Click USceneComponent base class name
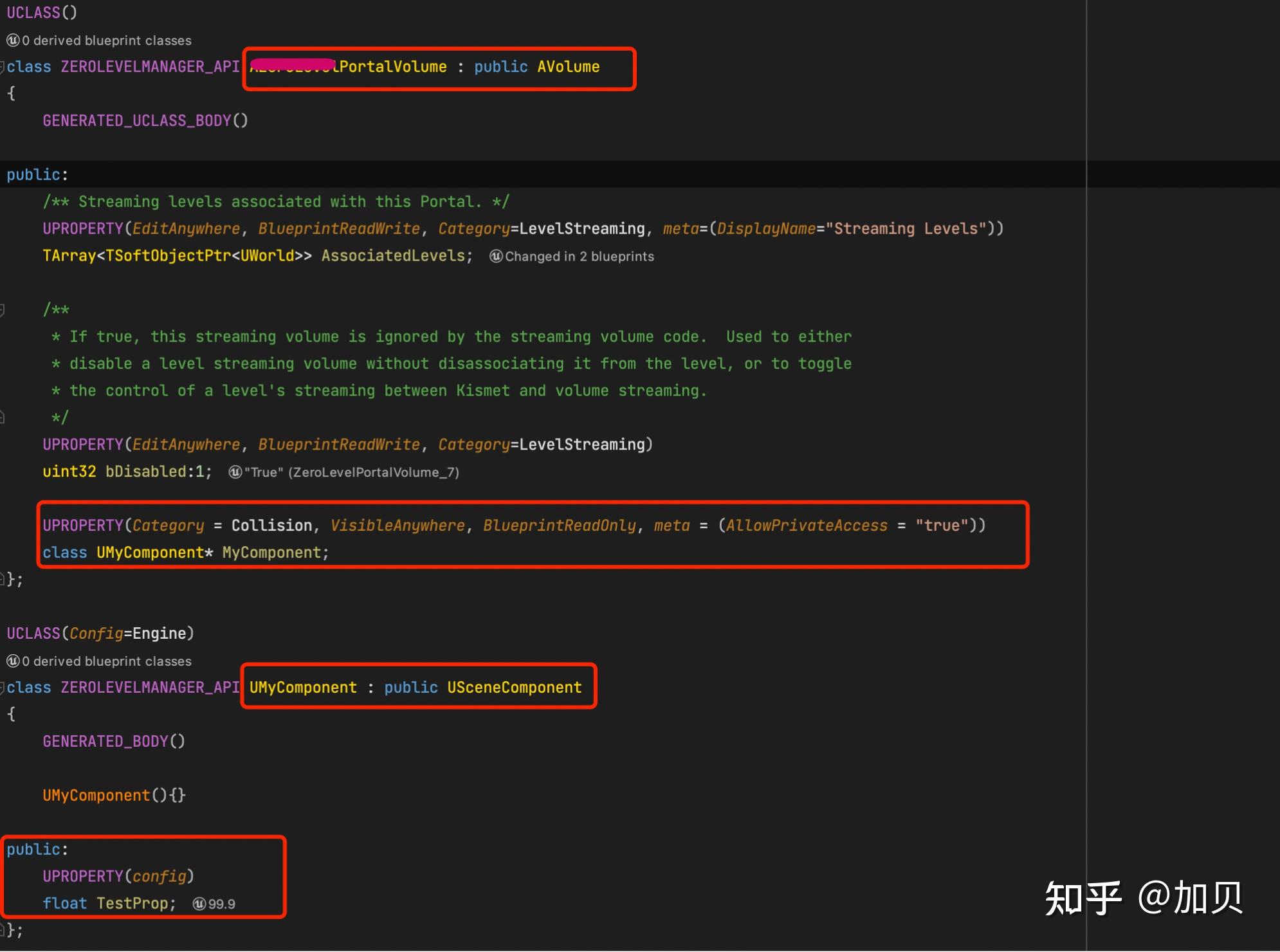 514,688
